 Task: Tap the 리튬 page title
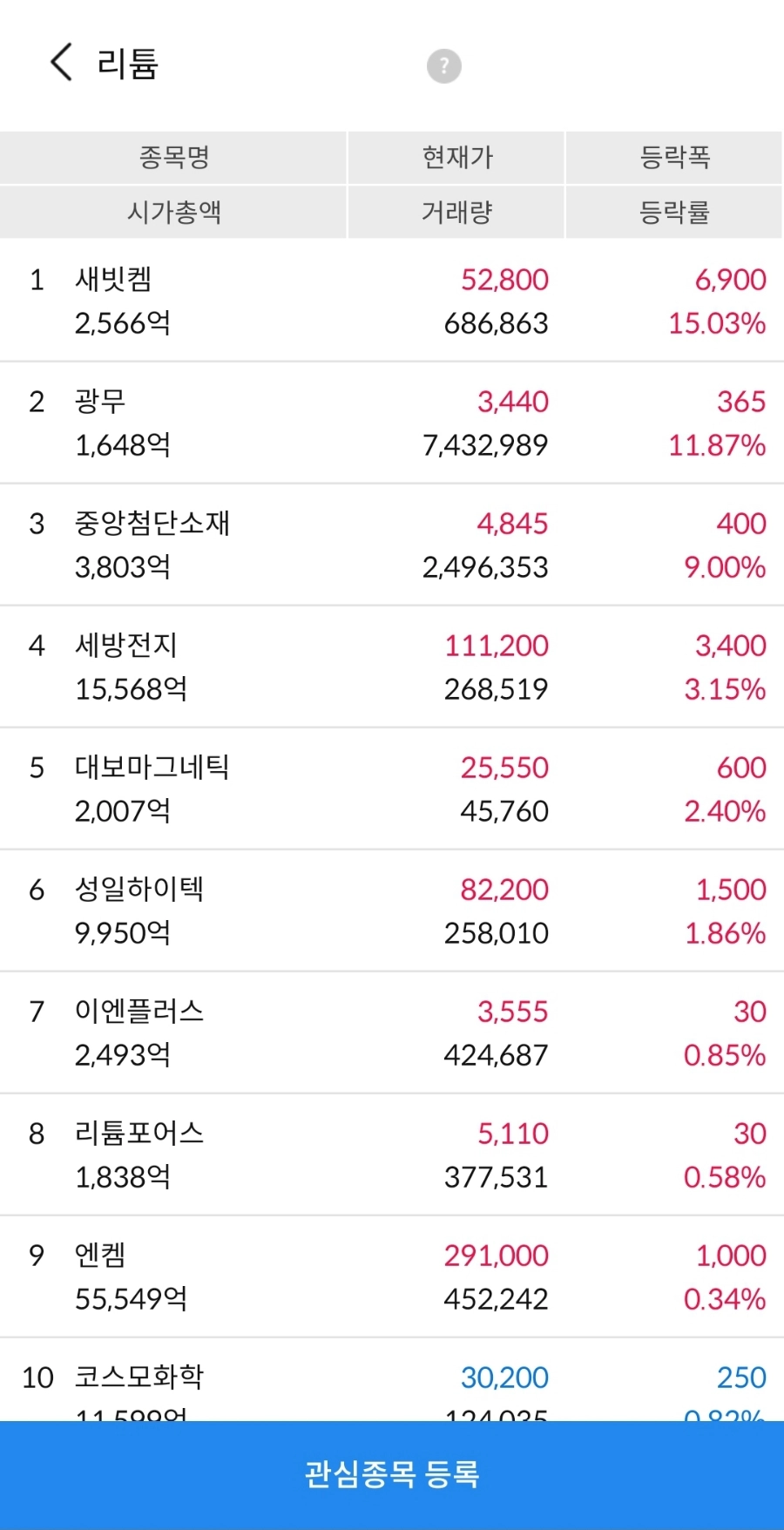tap(127, 64)
